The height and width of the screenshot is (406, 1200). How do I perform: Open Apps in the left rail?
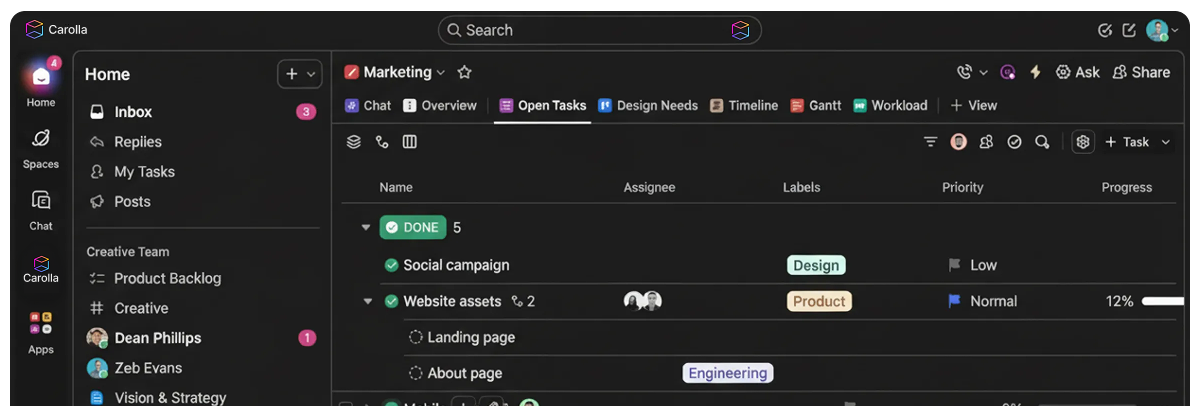coord(41,333)
